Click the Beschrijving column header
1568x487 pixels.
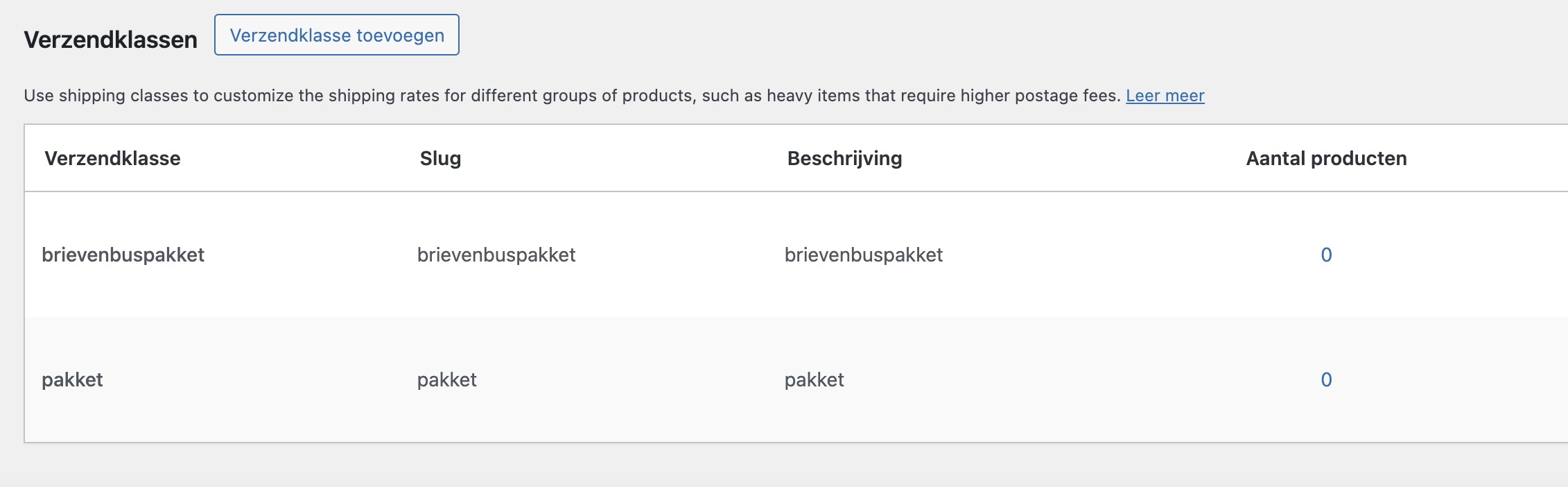pos(844,159)
